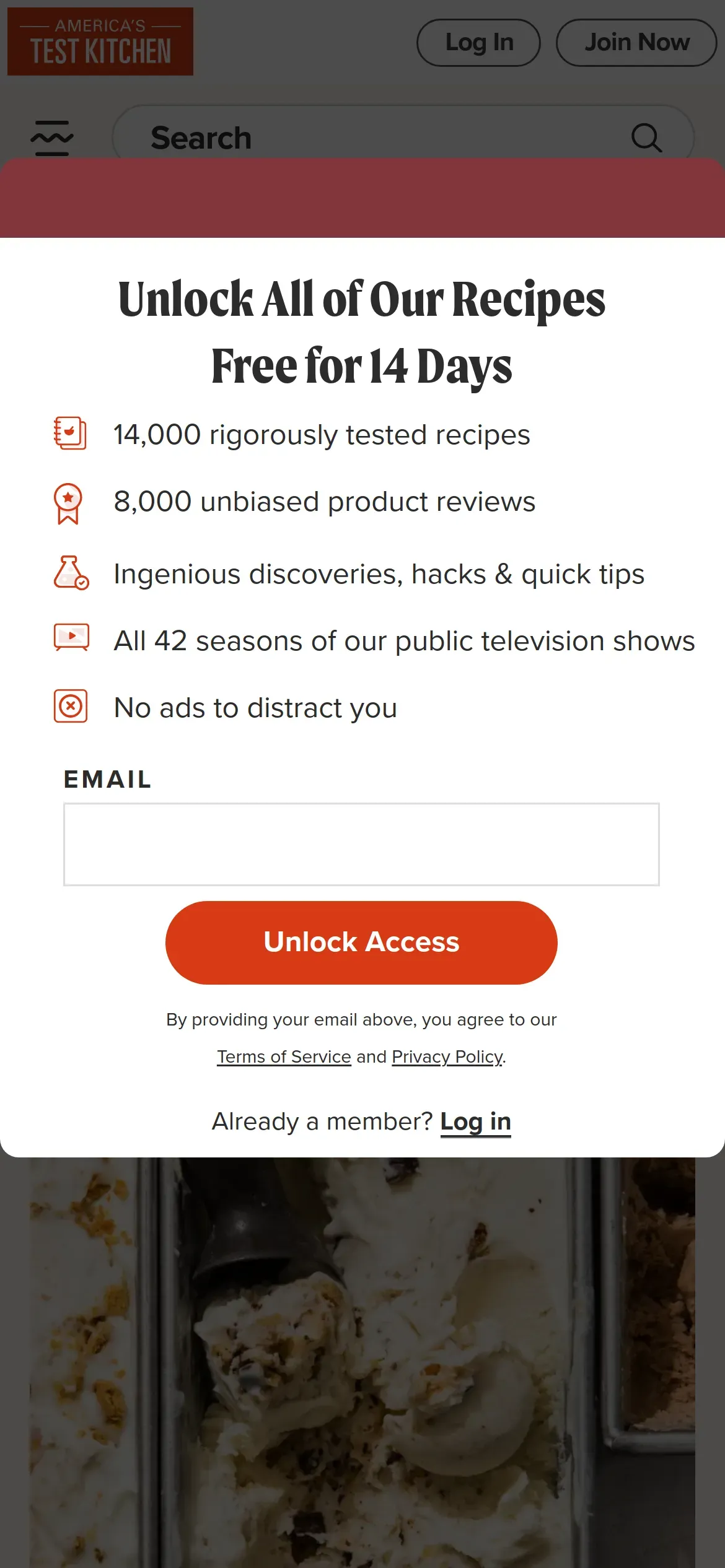
Task: Focus the Email input field
Action: pyautogui.click(x=361, y=844)
